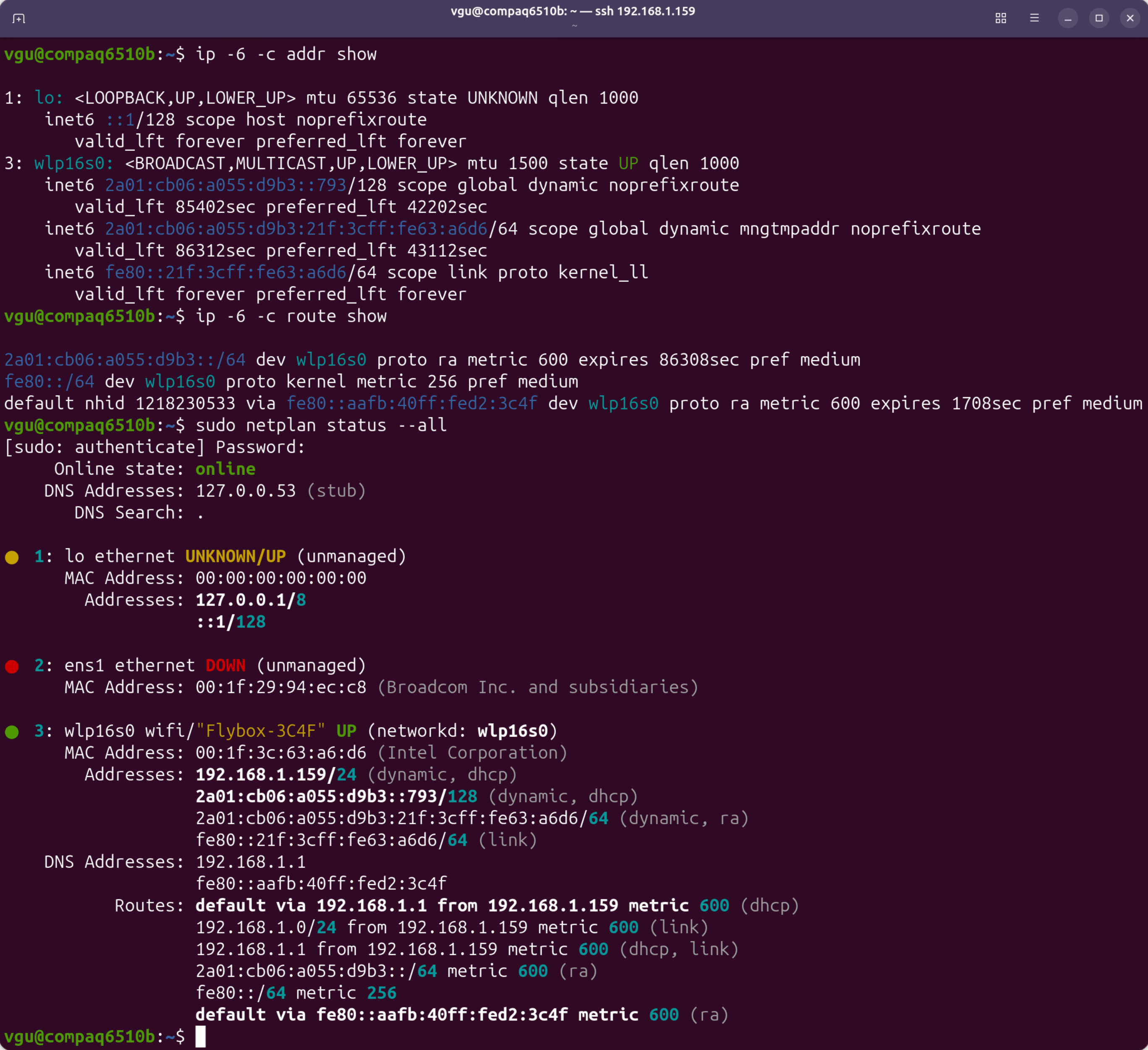Click the 'sudo netplan status --all' command text
Viewport: 1148px width, 1050px height.
click(321, 425)
